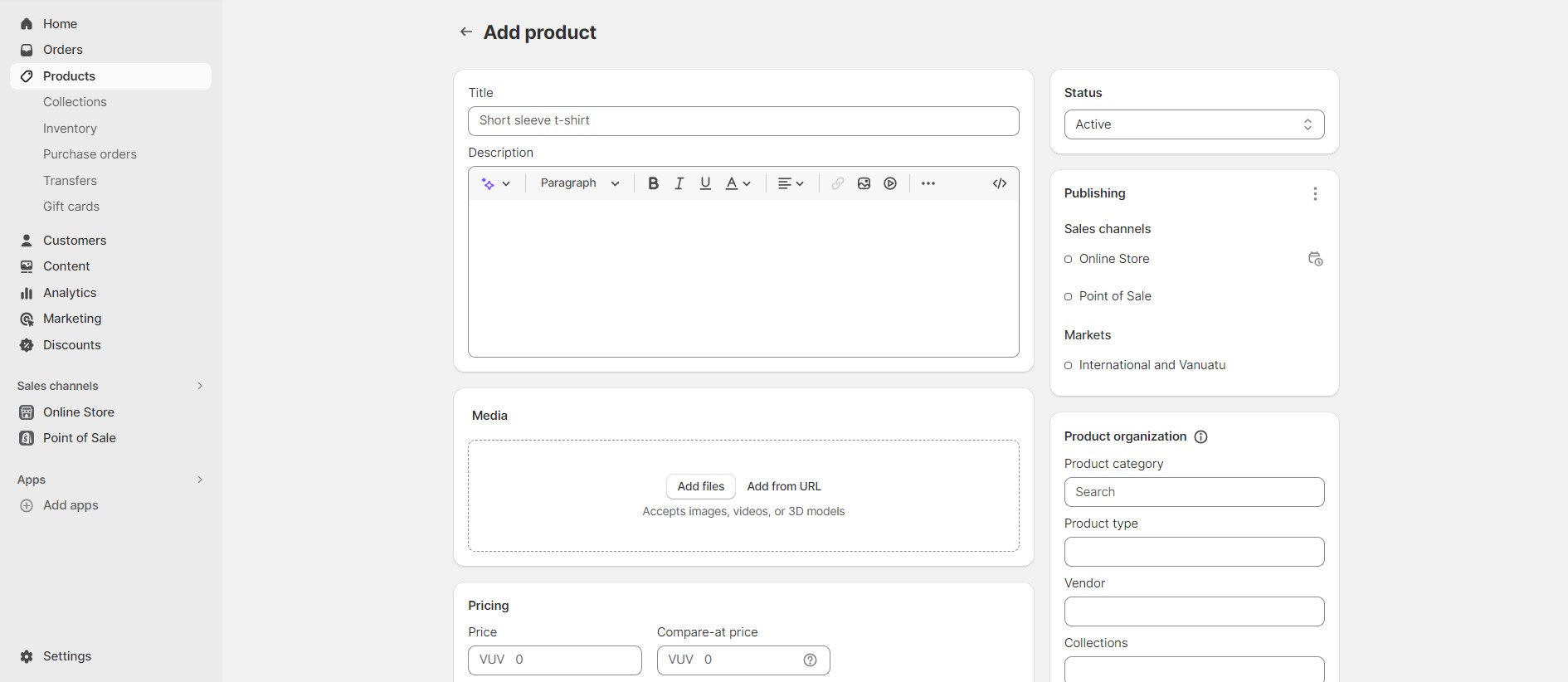The width and height of the screenshot is (1568, 682).
Task: Open Inventory under Products
Action: 70,129
